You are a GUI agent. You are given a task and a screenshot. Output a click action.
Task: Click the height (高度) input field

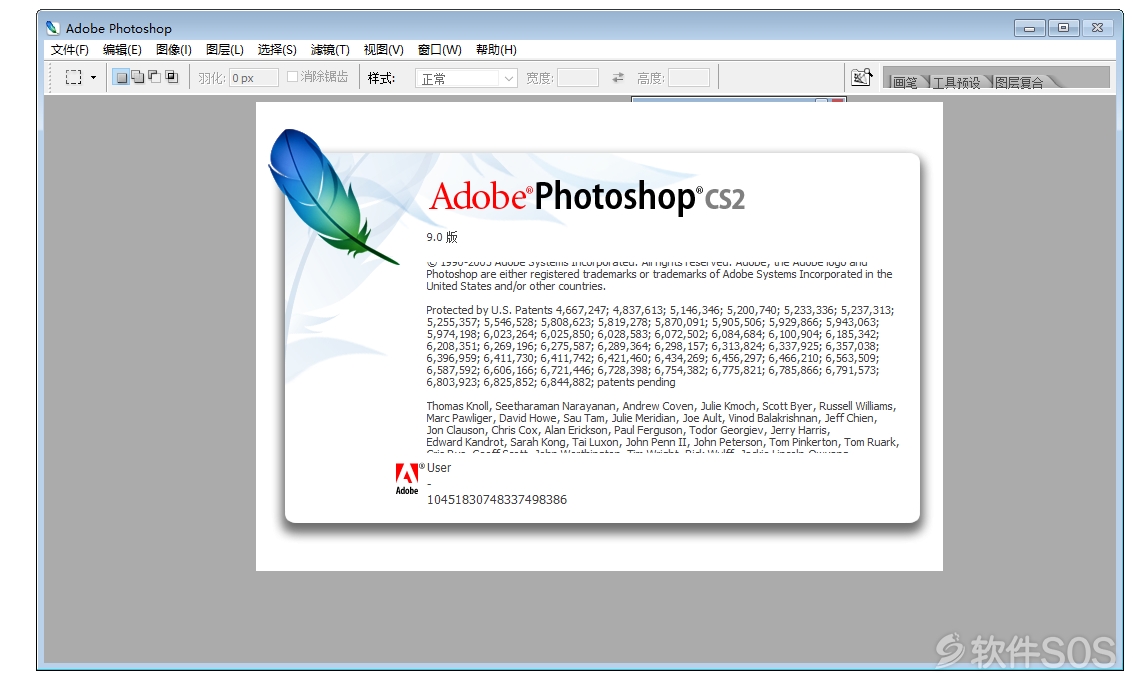click(689, 77)
